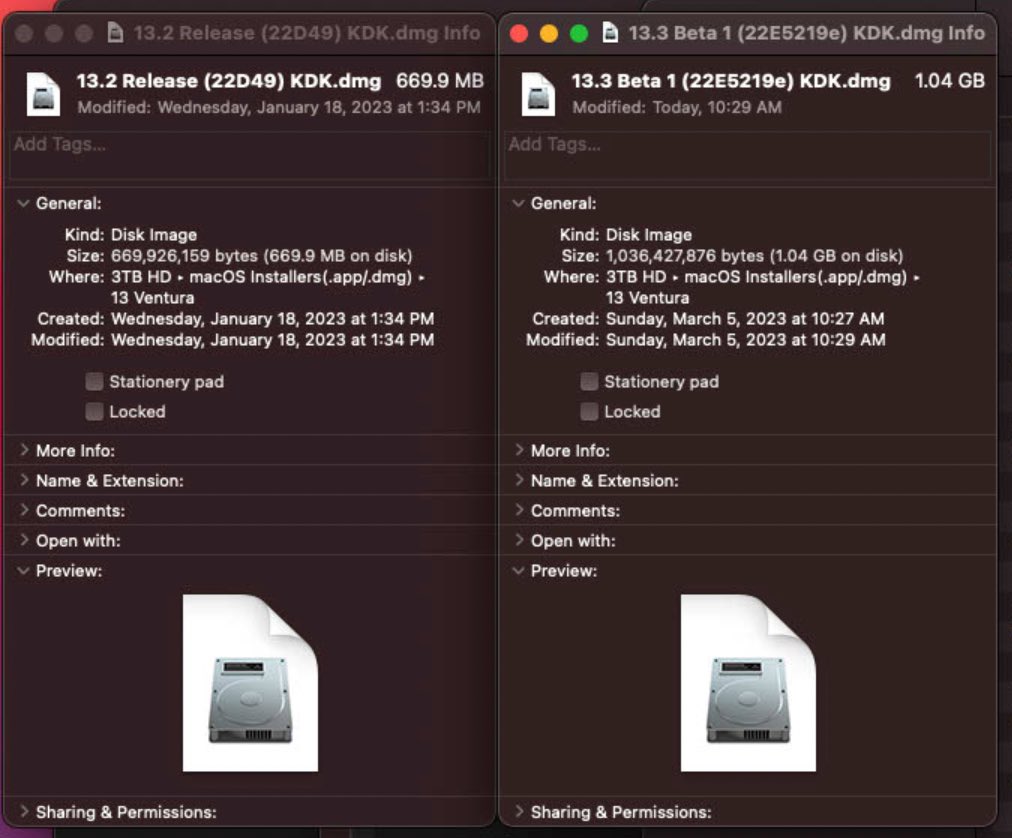Click '13 Venture' folder name in 13.2 Release window

(152, 298)
